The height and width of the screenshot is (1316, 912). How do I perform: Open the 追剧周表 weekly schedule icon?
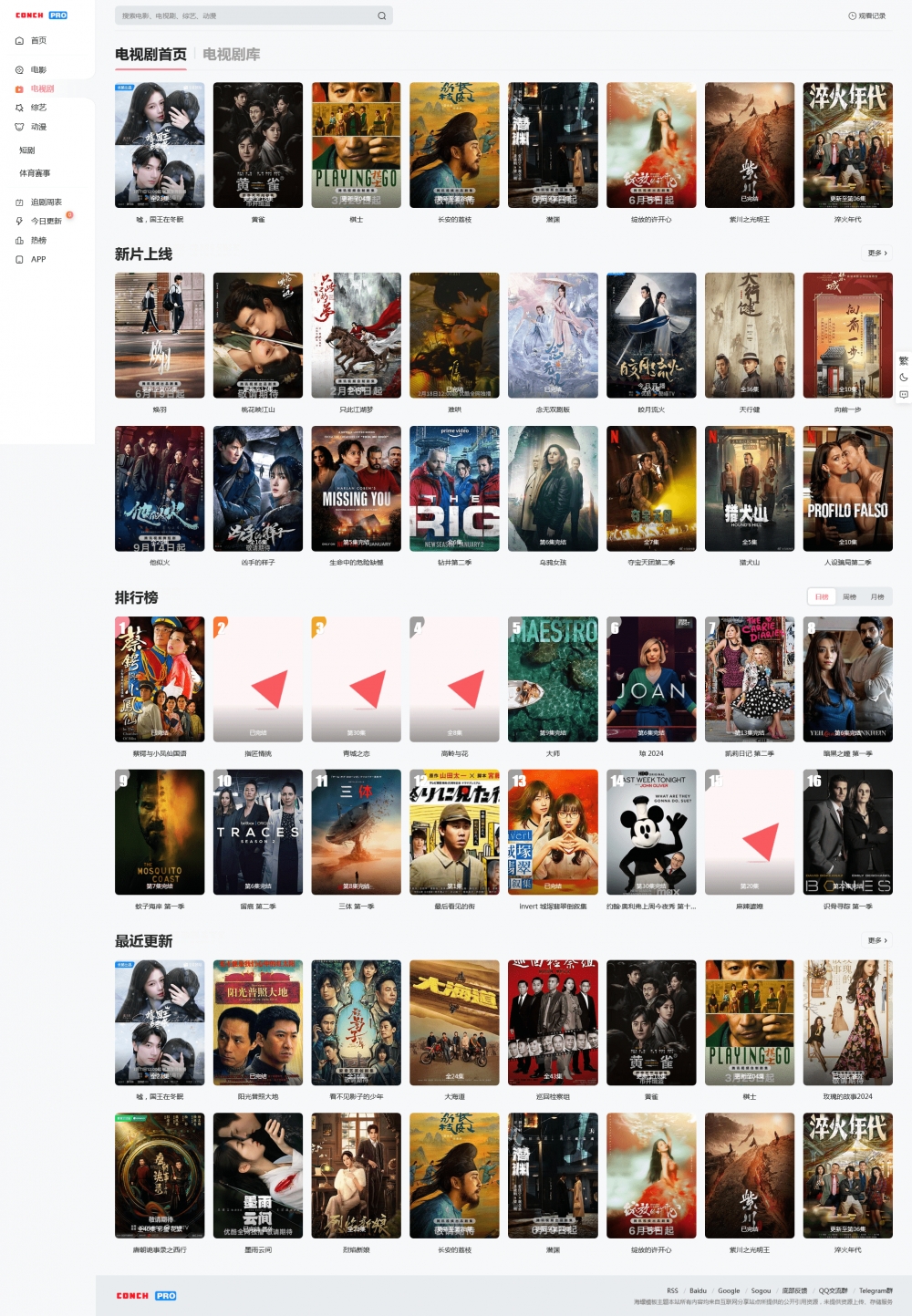pos(19,202)
